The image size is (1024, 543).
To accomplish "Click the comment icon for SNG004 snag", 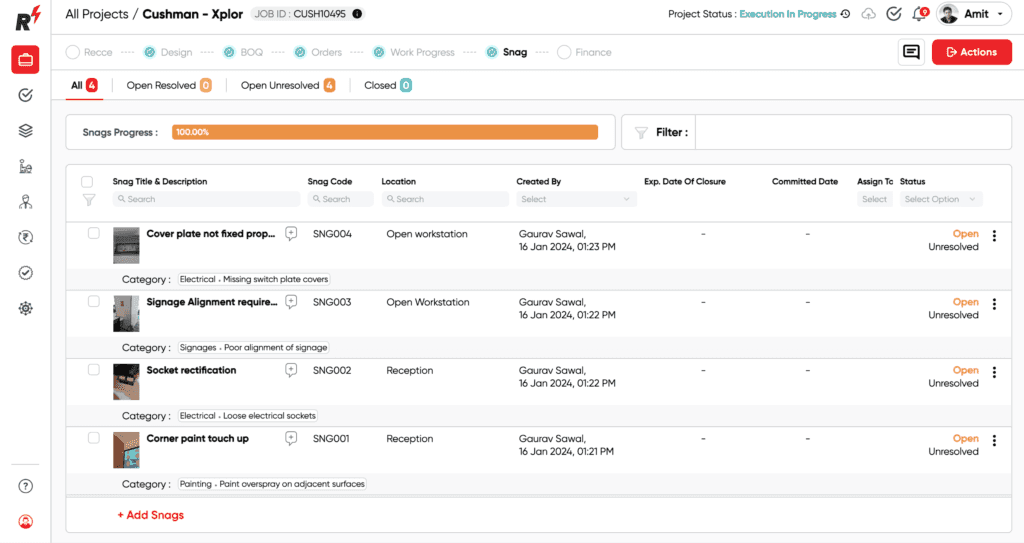I will point(291,234).
